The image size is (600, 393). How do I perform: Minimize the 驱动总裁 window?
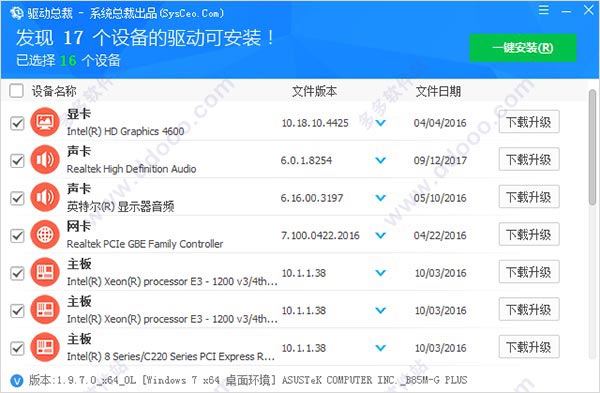click(566, 11)
